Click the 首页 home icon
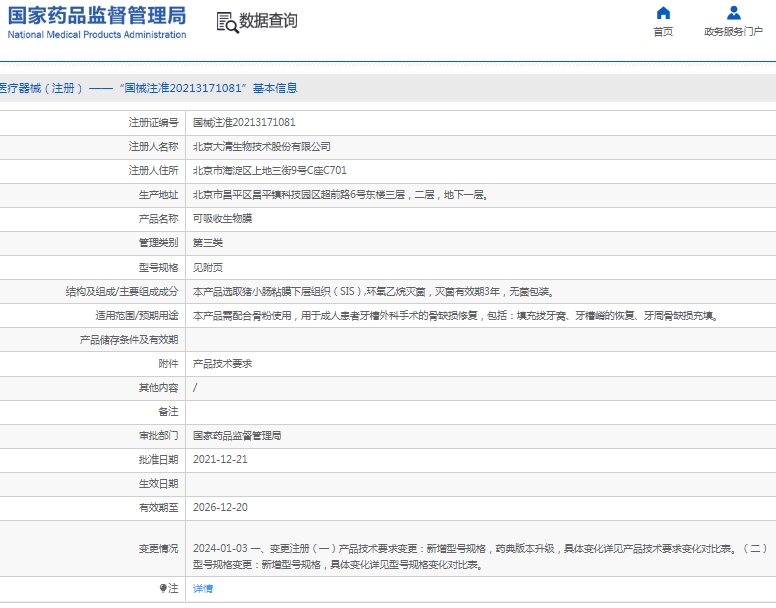This screenshot has height=608, width=776. coord(663,13)
